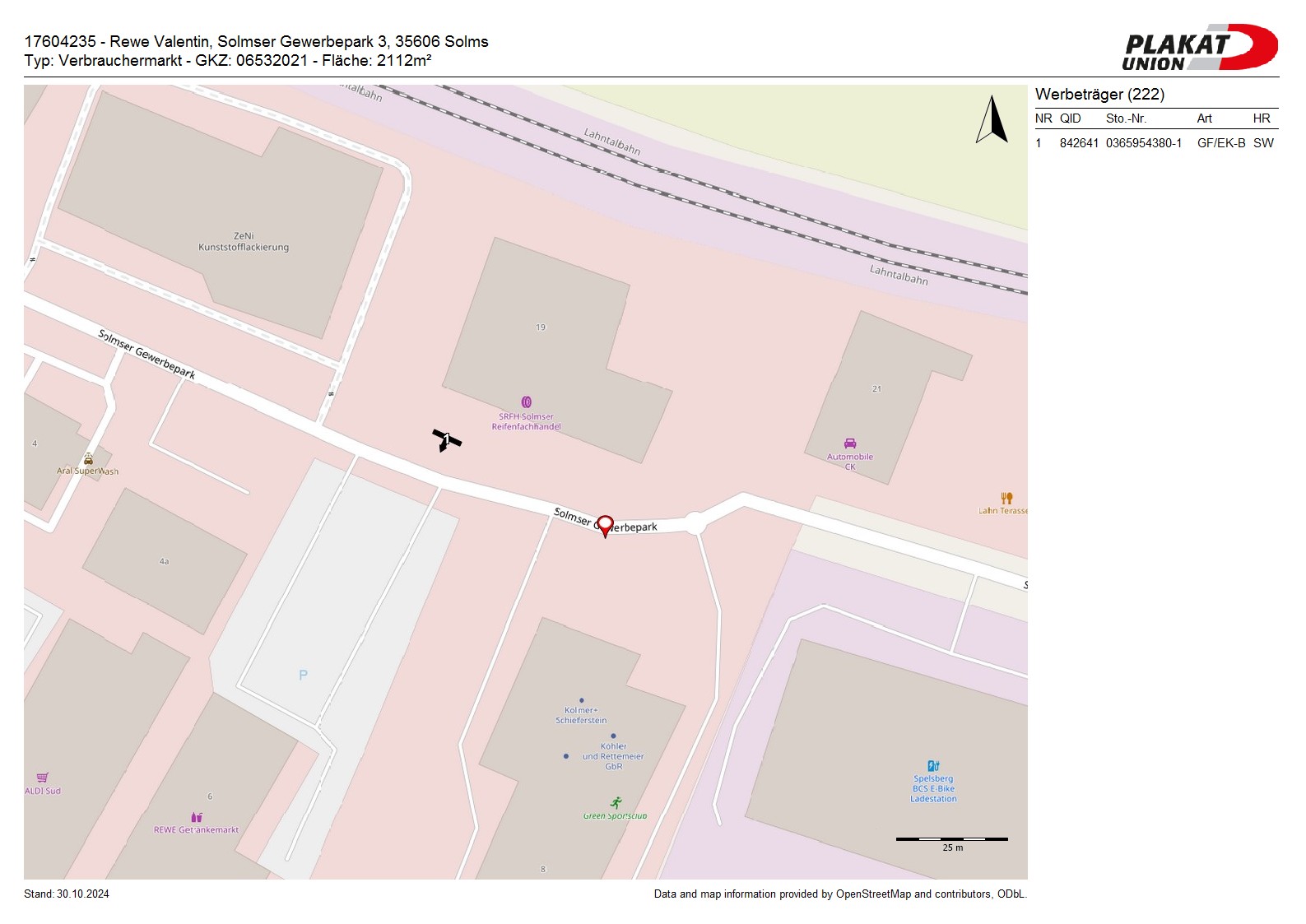Click the Aral SuperWash car wash icon

[x=88, y=459]
